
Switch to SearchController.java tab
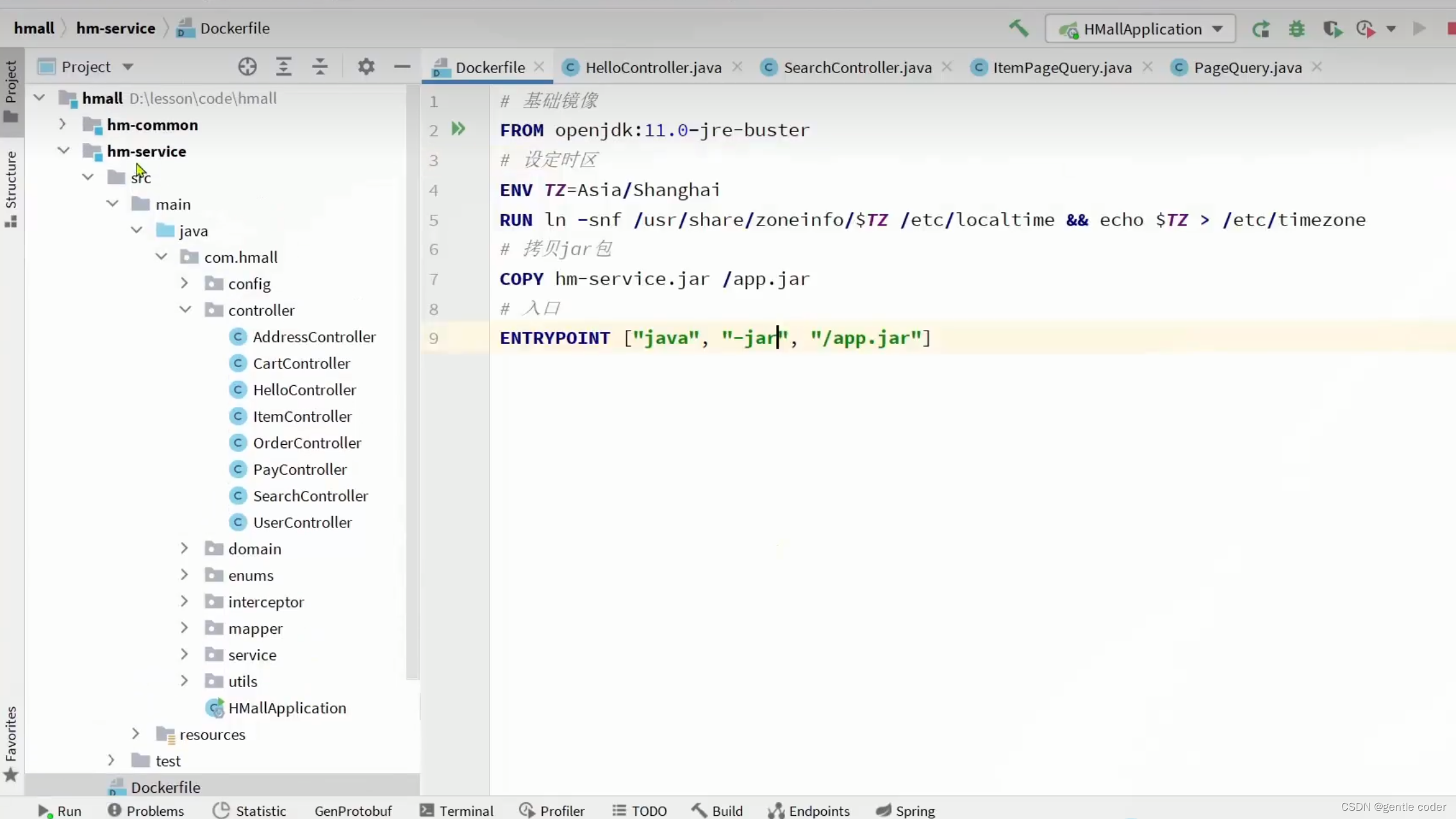(x=858, y=67)
